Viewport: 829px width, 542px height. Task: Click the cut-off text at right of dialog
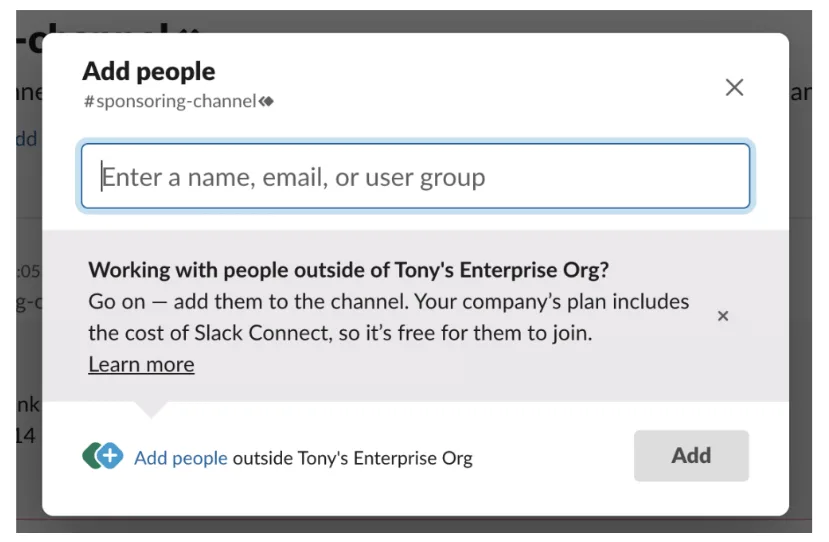point(800,93)
